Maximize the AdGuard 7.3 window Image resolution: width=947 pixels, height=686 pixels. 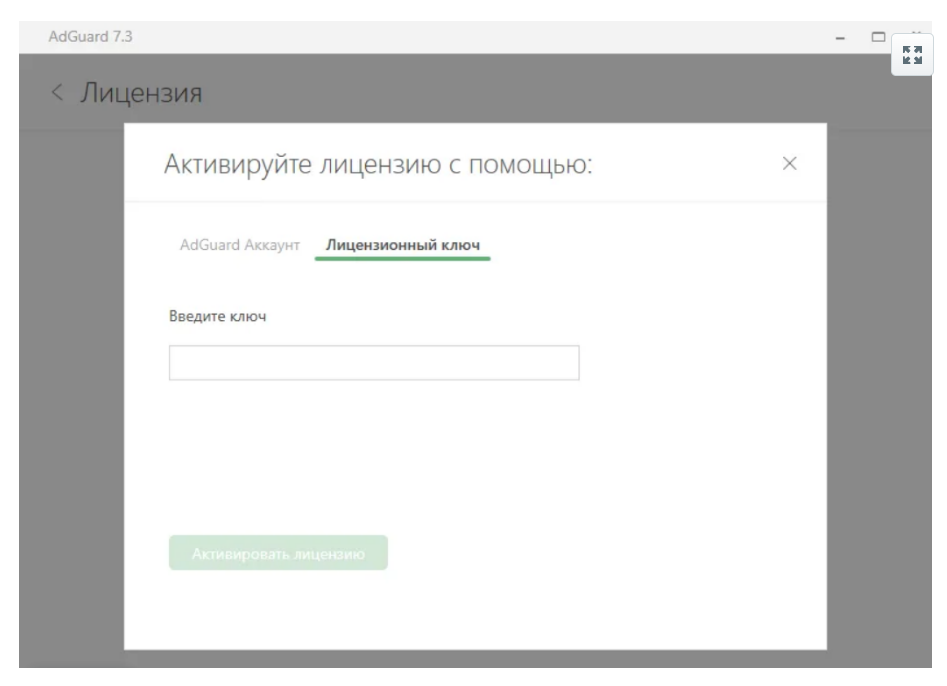click(x=878, y=37)
